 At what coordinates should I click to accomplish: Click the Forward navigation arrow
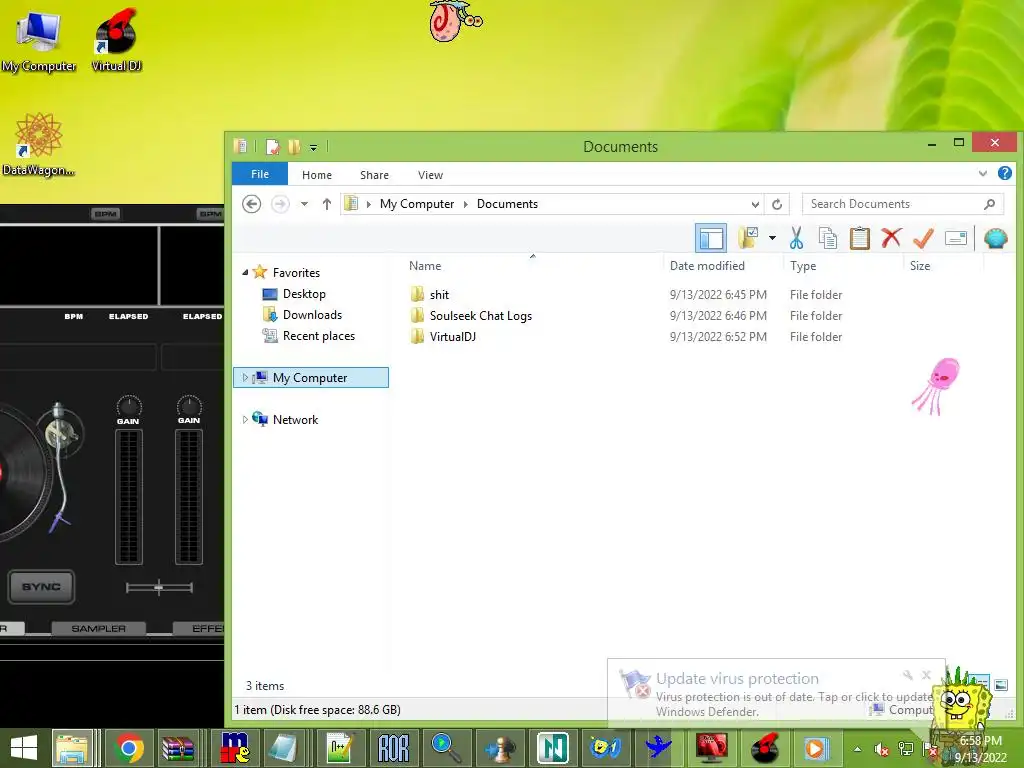[280, 204]
